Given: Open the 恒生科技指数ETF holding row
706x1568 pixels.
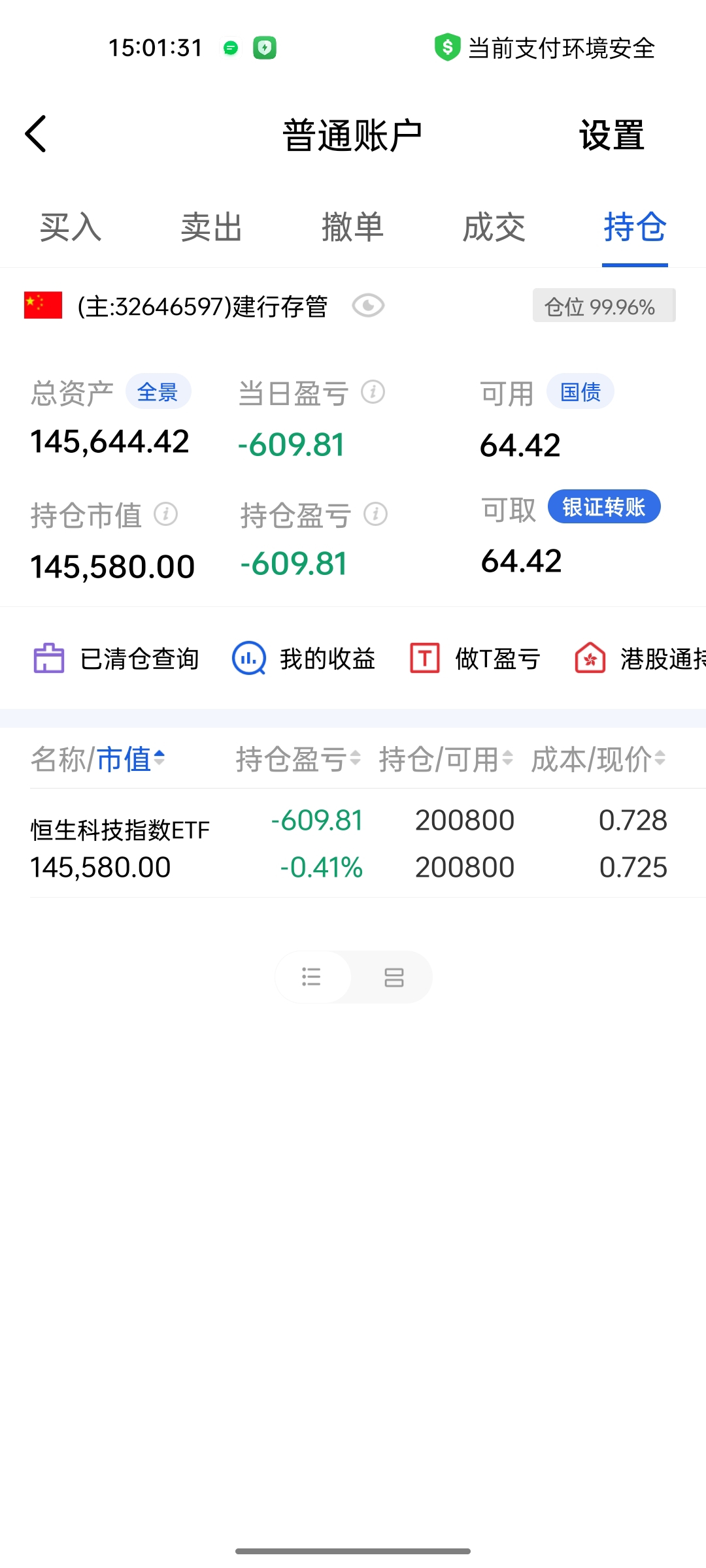Looking at the screenshot, I should [x=353, y=843].
